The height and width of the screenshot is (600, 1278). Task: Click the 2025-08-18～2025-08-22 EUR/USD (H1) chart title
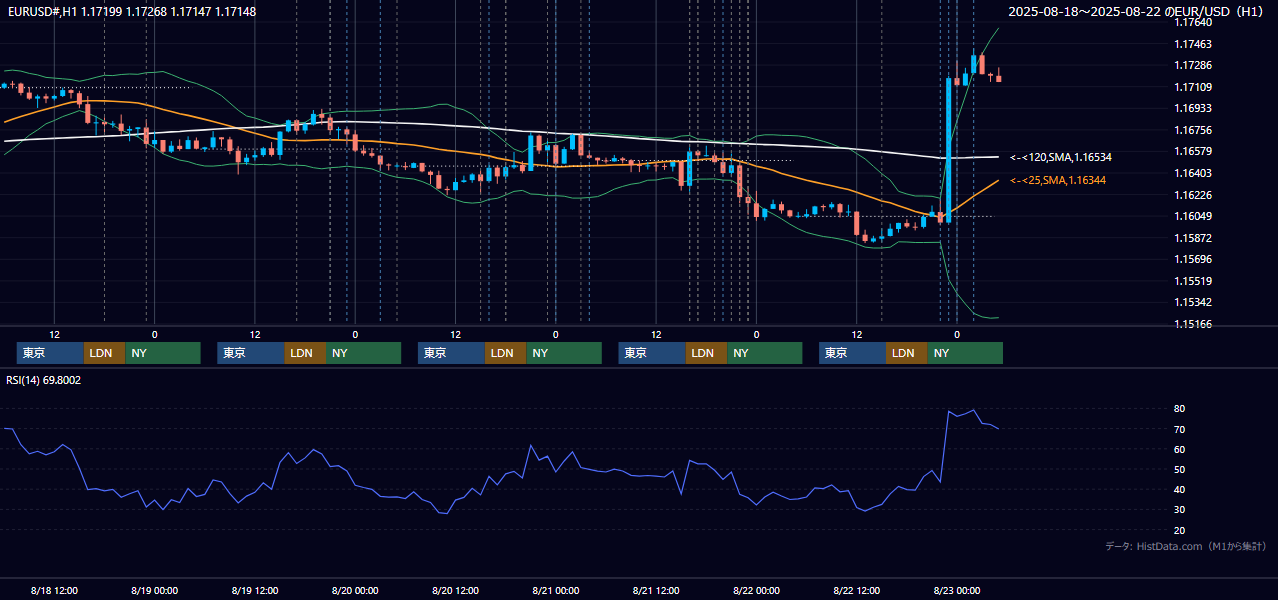[x=1138, y=12]
